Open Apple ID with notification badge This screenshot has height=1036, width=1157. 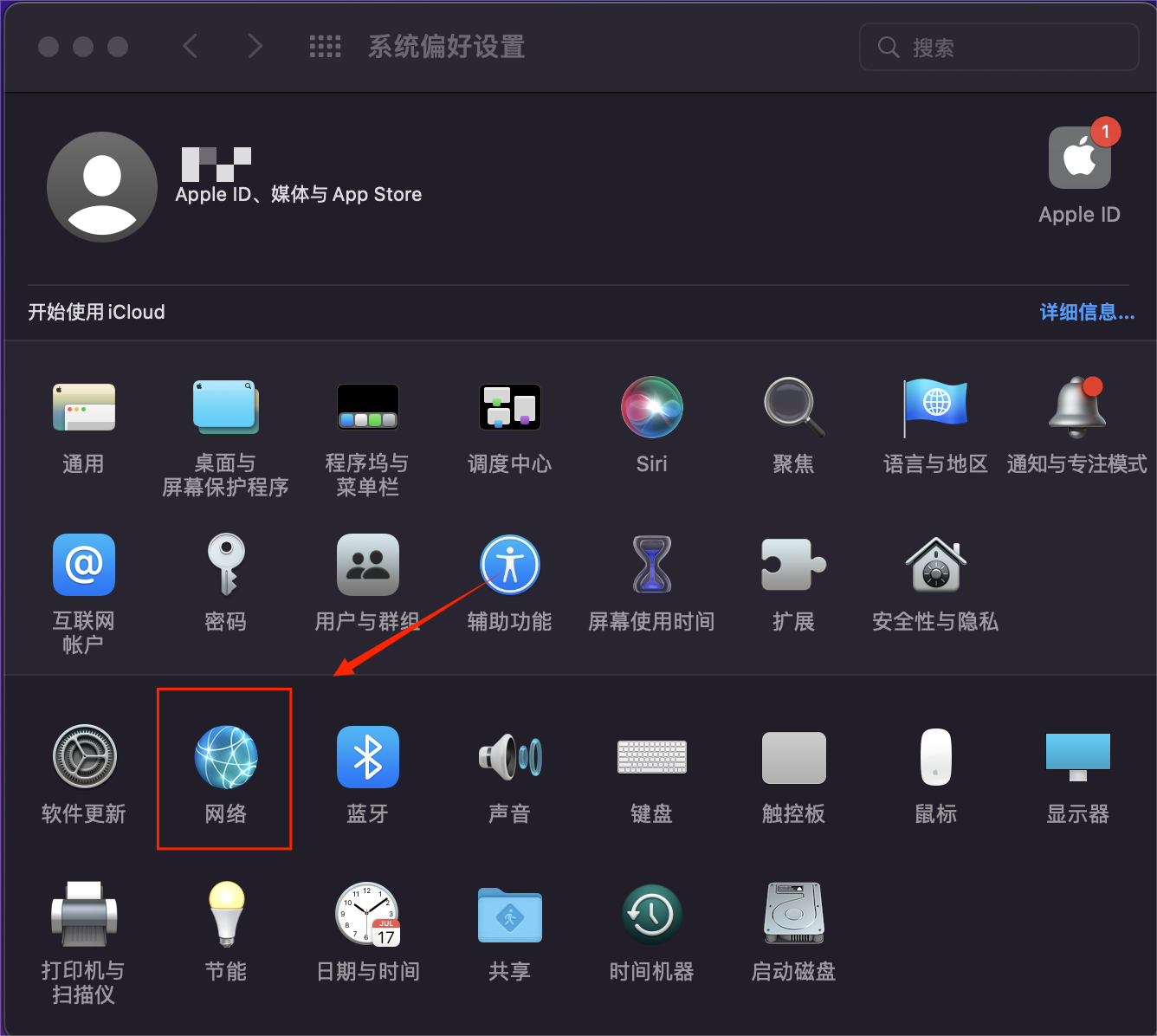tap(1079, 159)
